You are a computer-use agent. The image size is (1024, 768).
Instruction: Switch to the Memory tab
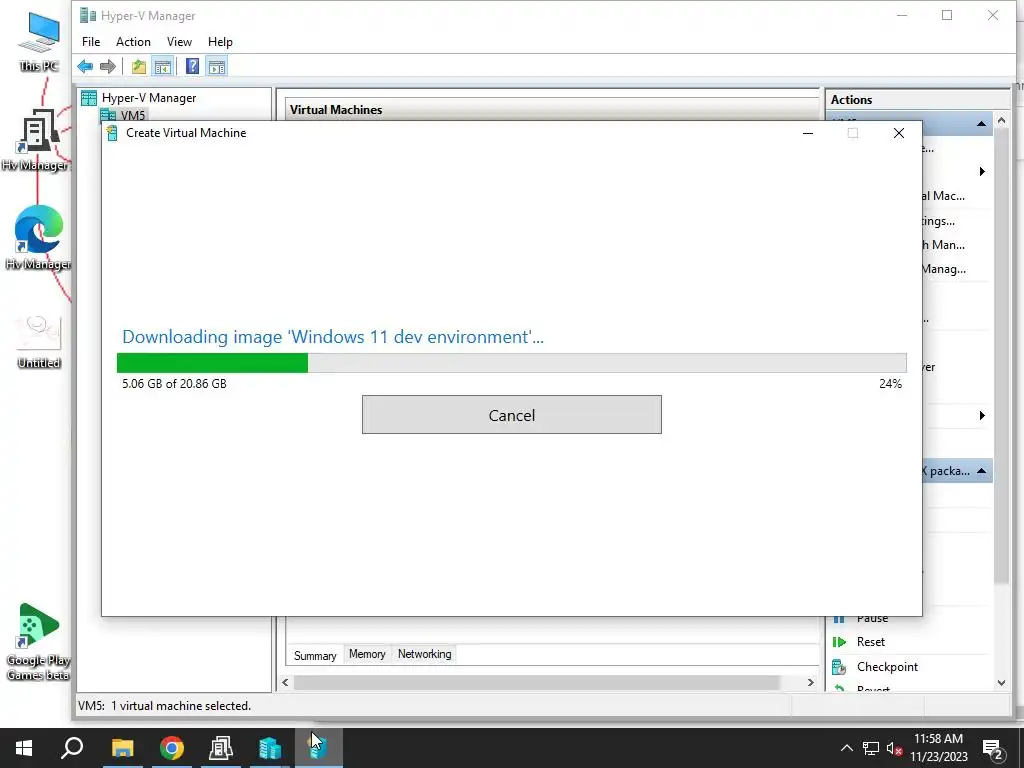(367, 654)
